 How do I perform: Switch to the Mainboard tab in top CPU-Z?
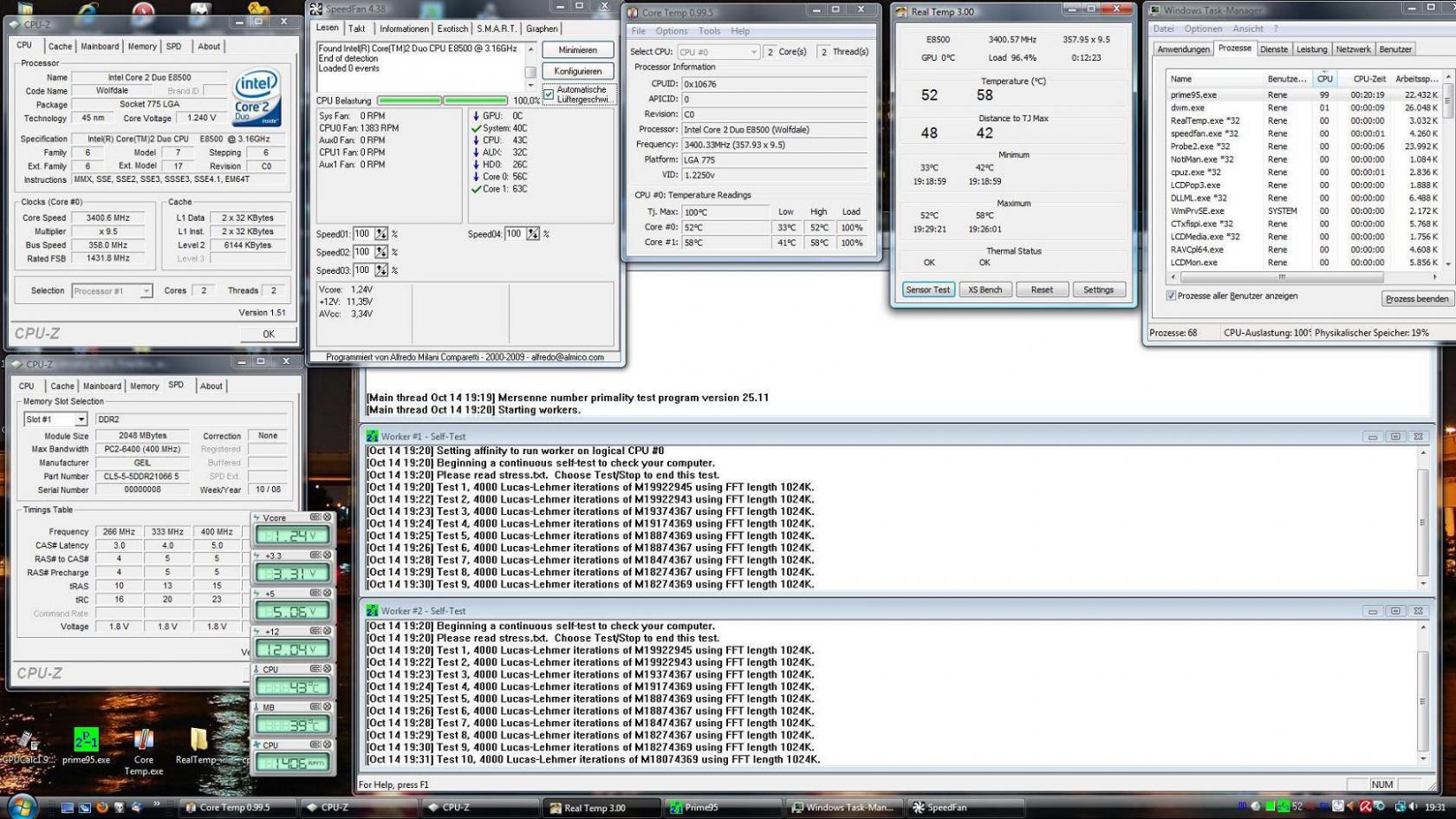pyautogui.click(x=100, y=47)
